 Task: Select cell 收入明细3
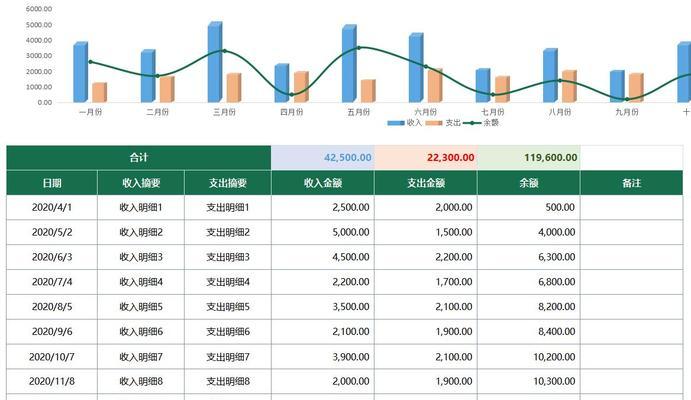pos(141,257)
